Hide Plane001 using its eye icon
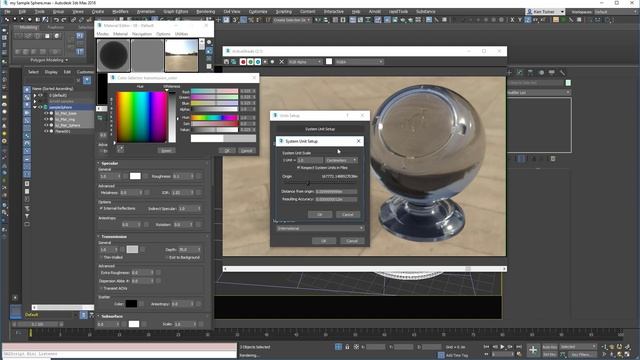640x360 pixels. click(x=46, y=131)
